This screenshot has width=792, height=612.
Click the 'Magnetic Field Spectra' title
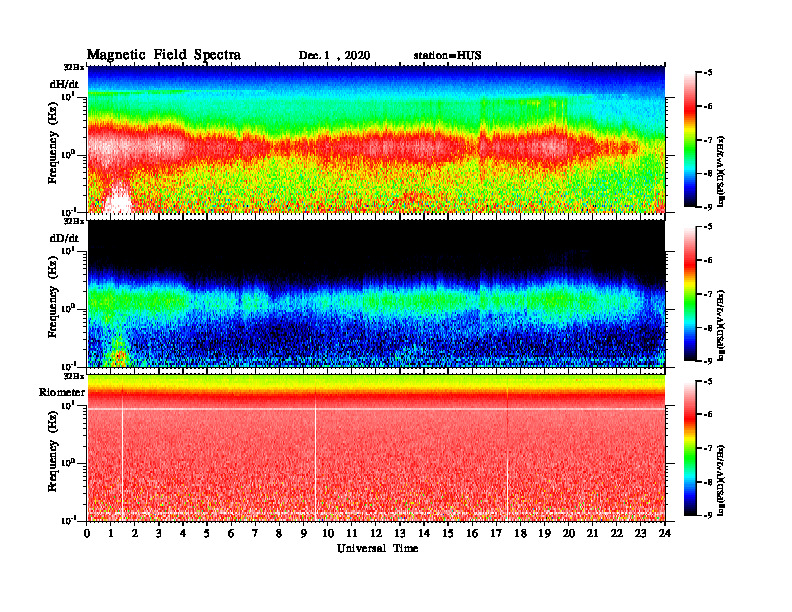(x=164, y=55)
